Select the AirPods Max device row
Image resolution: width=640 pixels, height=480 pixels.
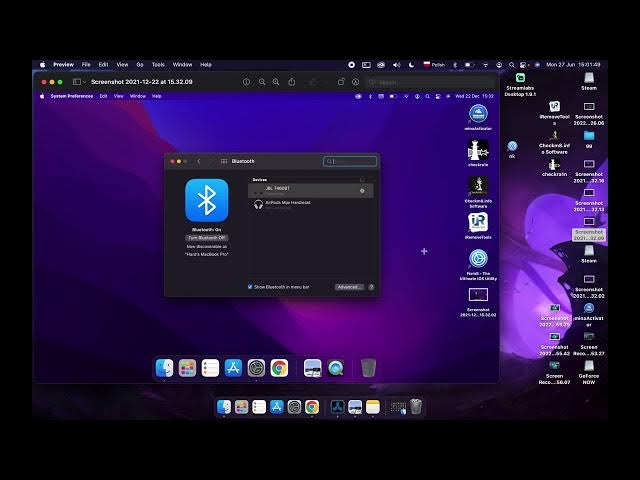[x=311, y=204]
